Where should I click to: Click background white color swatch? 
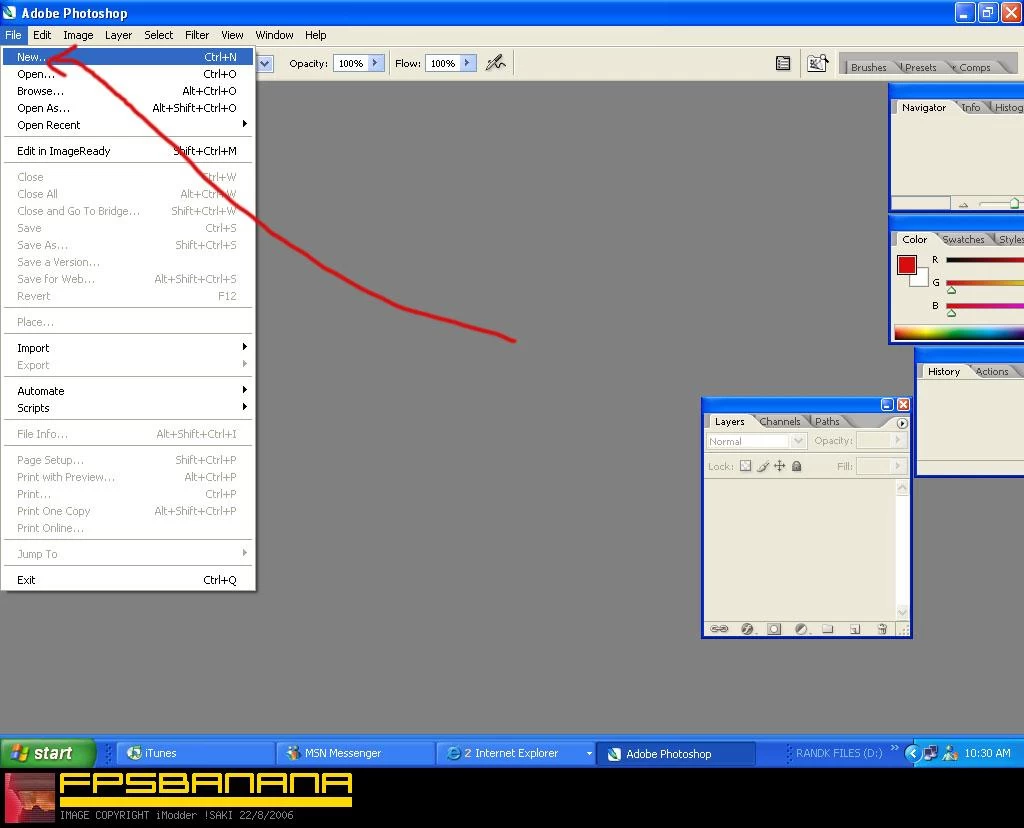(x=921, y=279)
